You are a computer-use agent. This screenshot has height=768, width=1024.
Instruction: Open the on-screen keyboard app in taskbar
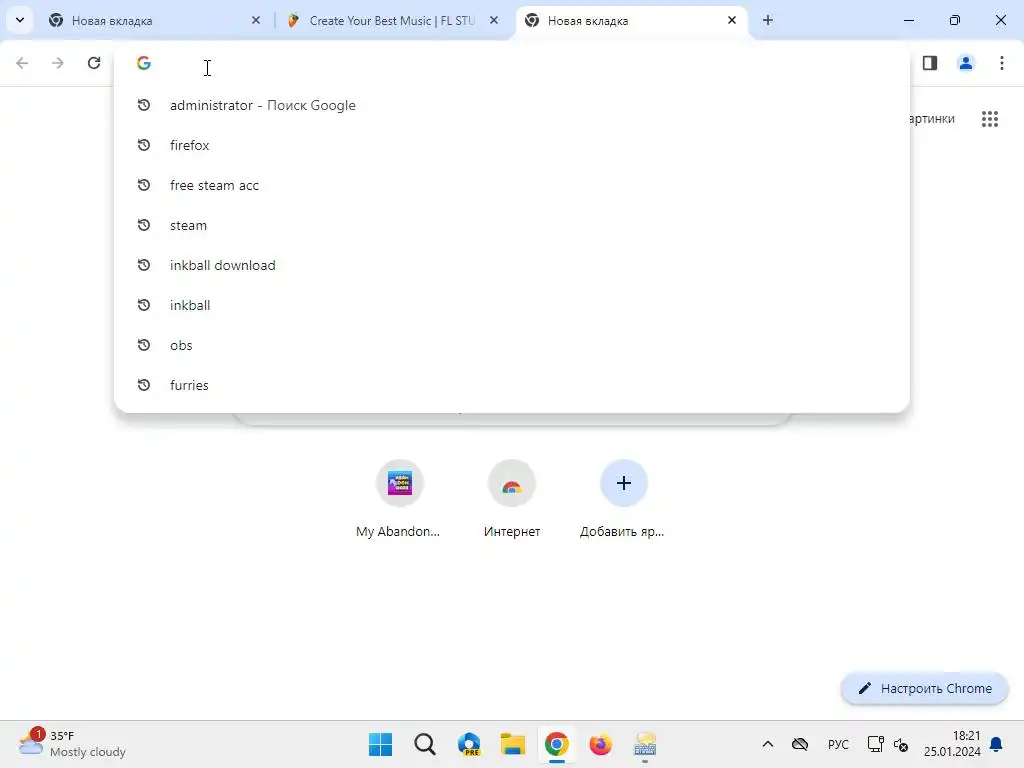click(645, 744)
